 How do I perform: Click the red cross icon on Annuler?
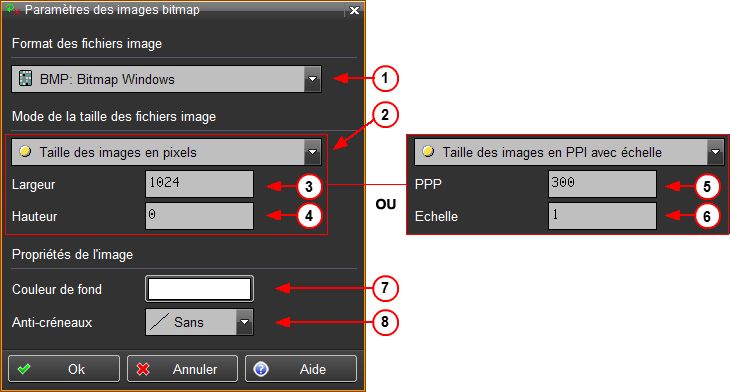pyautogui.click(x=143, y=369)
